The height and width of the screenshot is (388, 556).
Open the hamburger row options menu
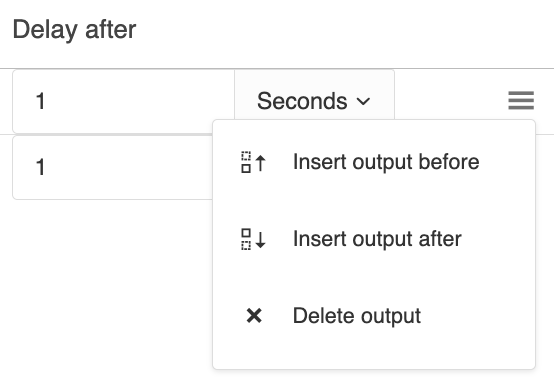[x=521, y=100]
